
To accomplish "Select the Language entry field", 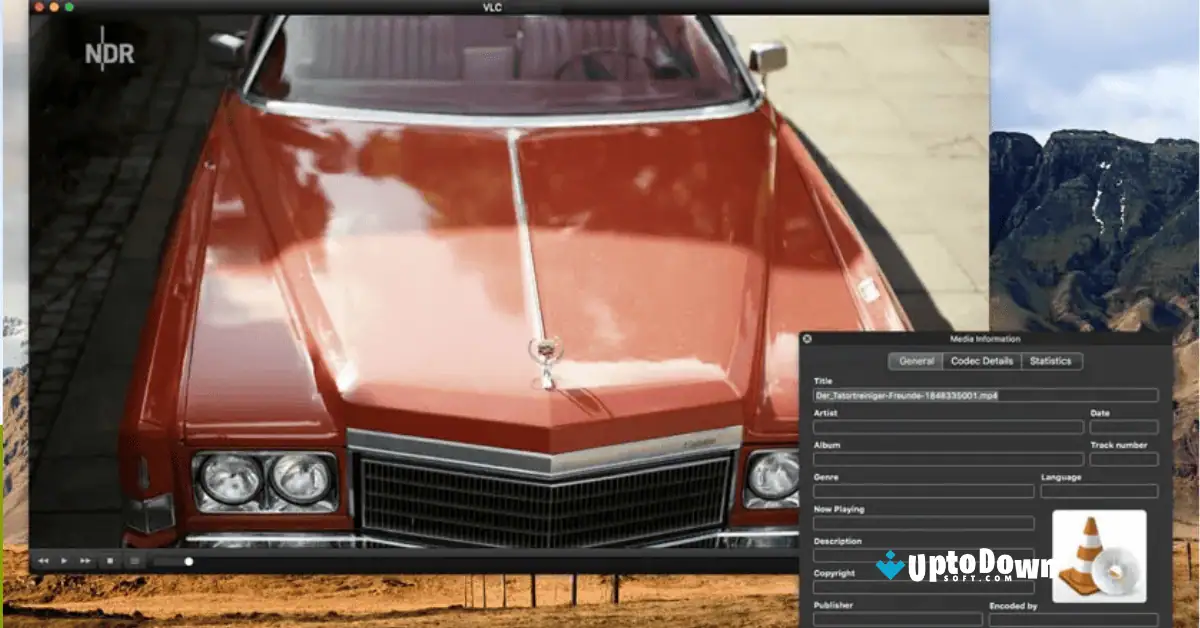I will 1100,492.
